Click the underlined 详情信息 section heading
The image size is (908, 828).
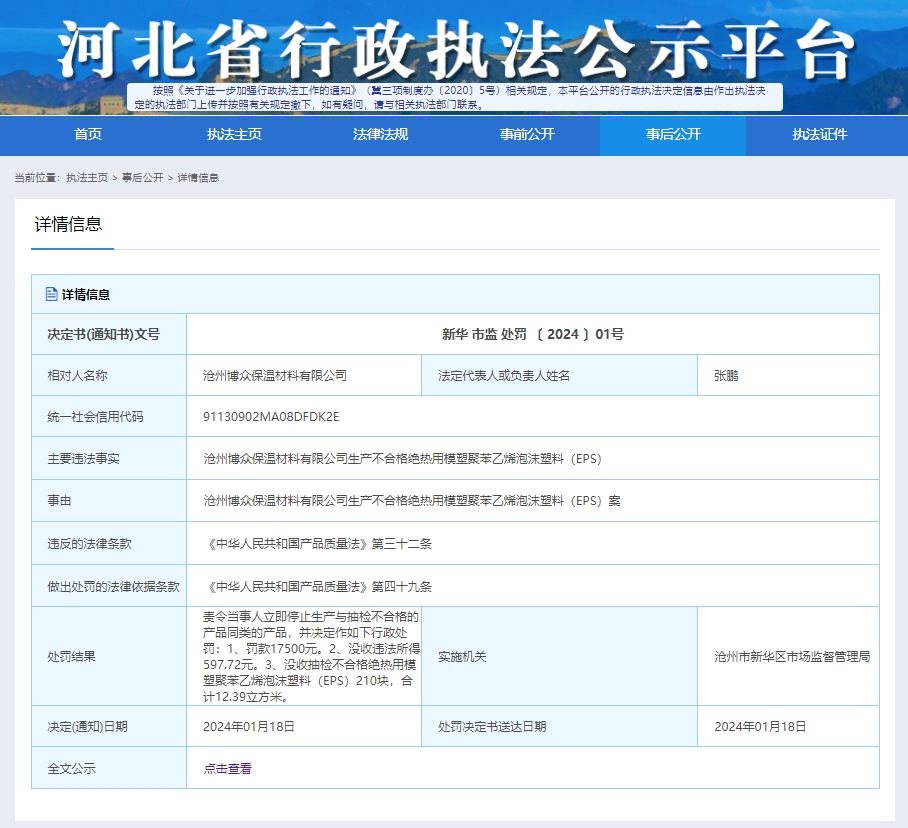tap(68, 224)
